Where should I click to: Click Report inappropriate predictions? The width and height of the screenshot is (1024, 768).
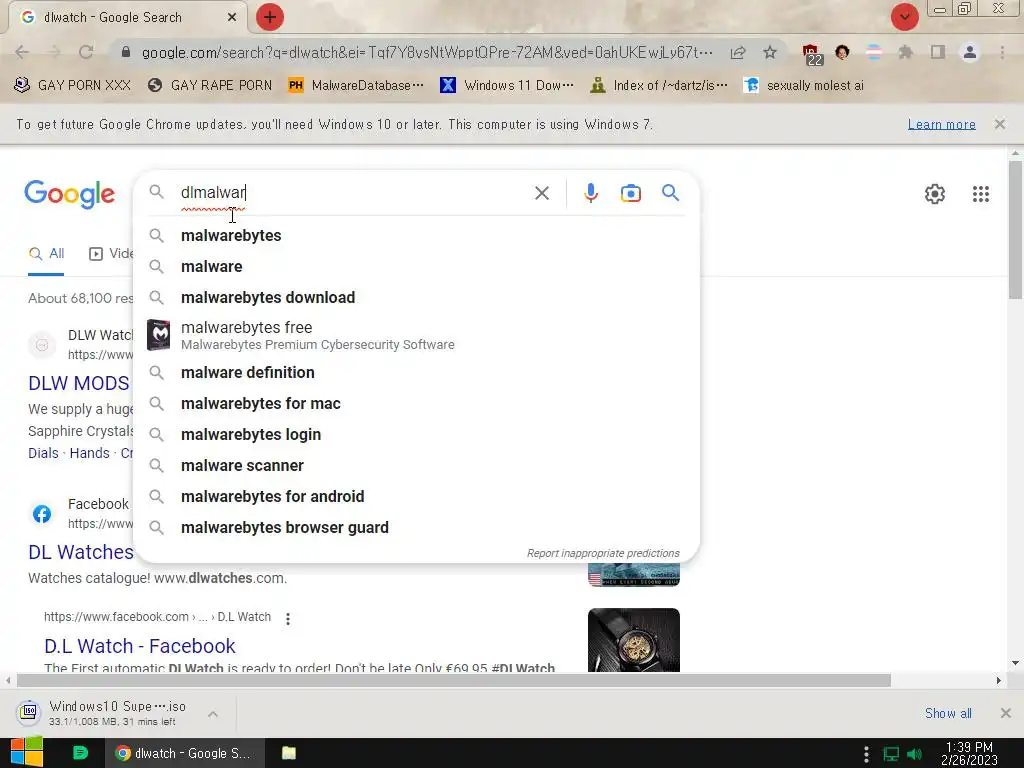[603, 553]
